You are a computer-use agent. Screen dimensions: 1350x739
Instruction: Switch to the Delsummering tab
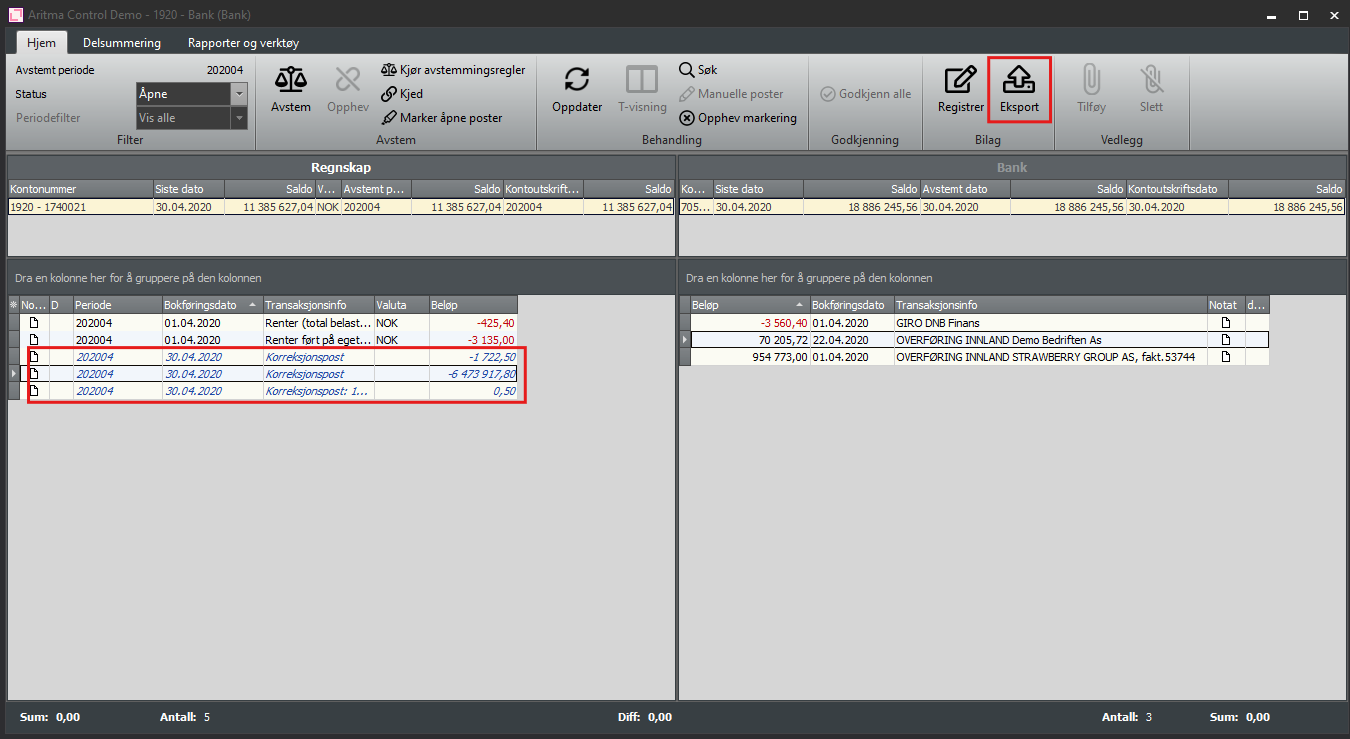122,43
